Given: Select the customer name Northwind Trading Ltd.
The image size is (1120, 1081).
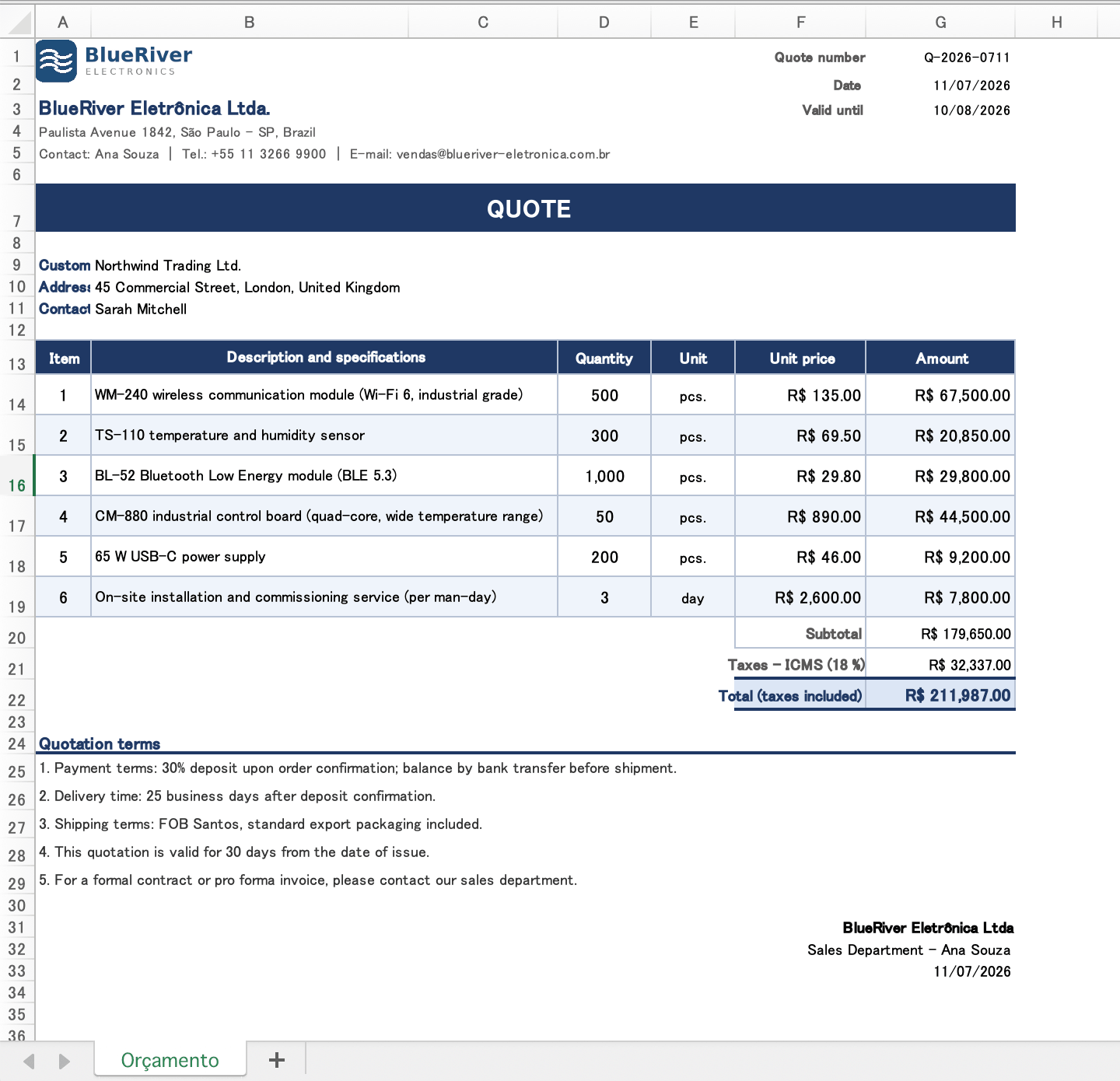Looking at the screenshot, I should 168,265.
